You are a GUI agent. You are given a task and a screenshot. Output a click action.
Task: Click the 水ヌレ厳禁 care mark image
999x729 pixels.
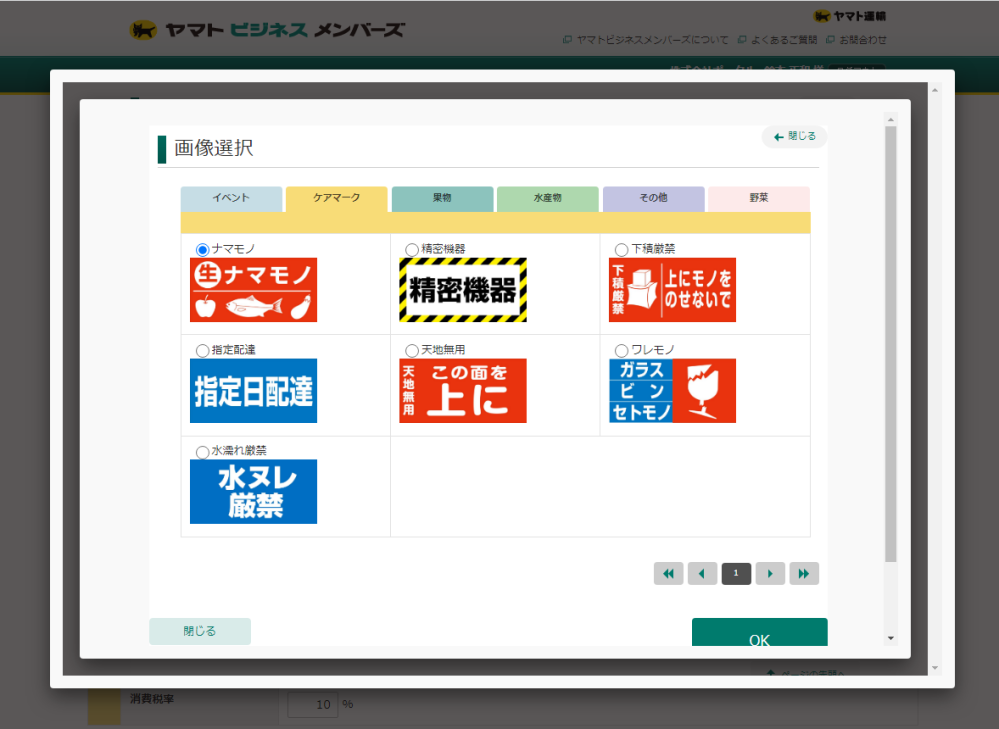tap(254, 491)
